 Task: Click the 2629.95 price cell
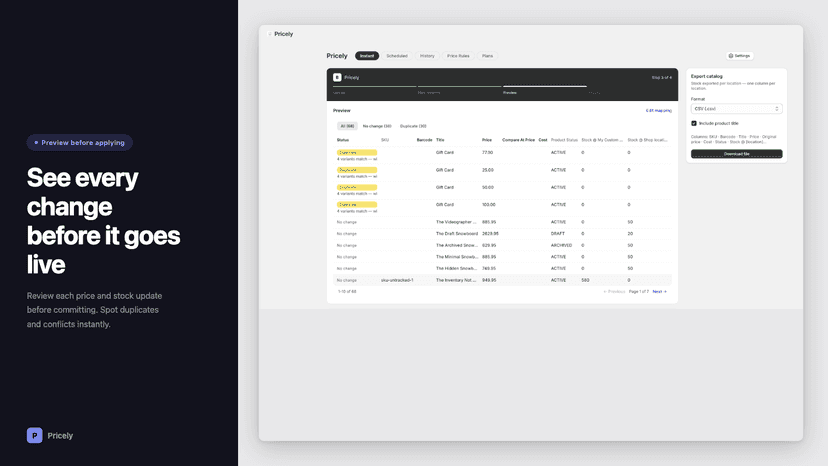pos(490,234)
